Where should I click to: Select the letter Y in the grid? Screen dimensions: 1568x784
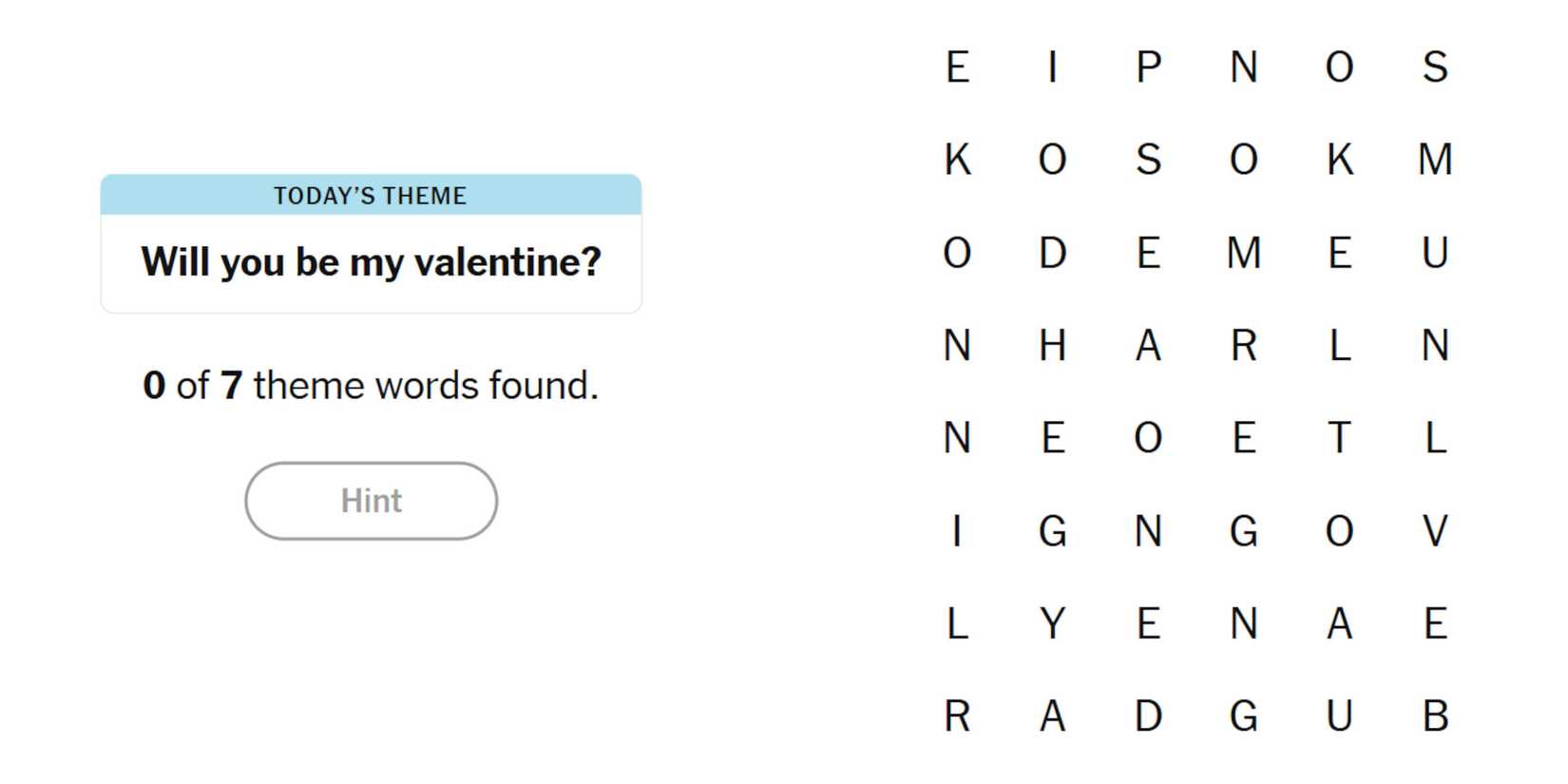click(x=1052, y=623)
